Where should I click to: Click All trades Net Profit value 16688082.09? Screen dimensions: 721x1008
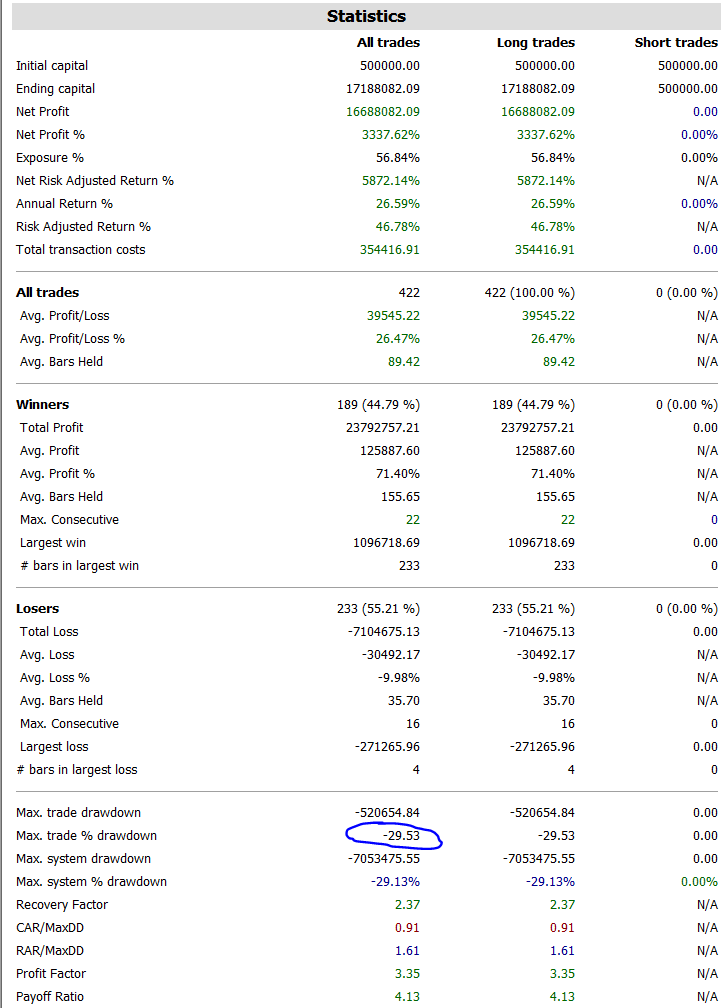coord(383,111)
